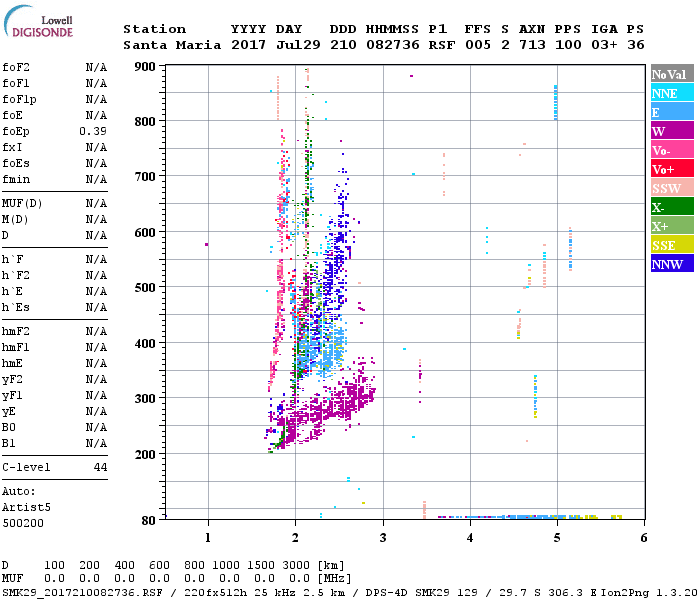Select the foF1p parameter label
The height and width of the screenshot is (600, 700).
pyautogui.click(x=19, y=100)
